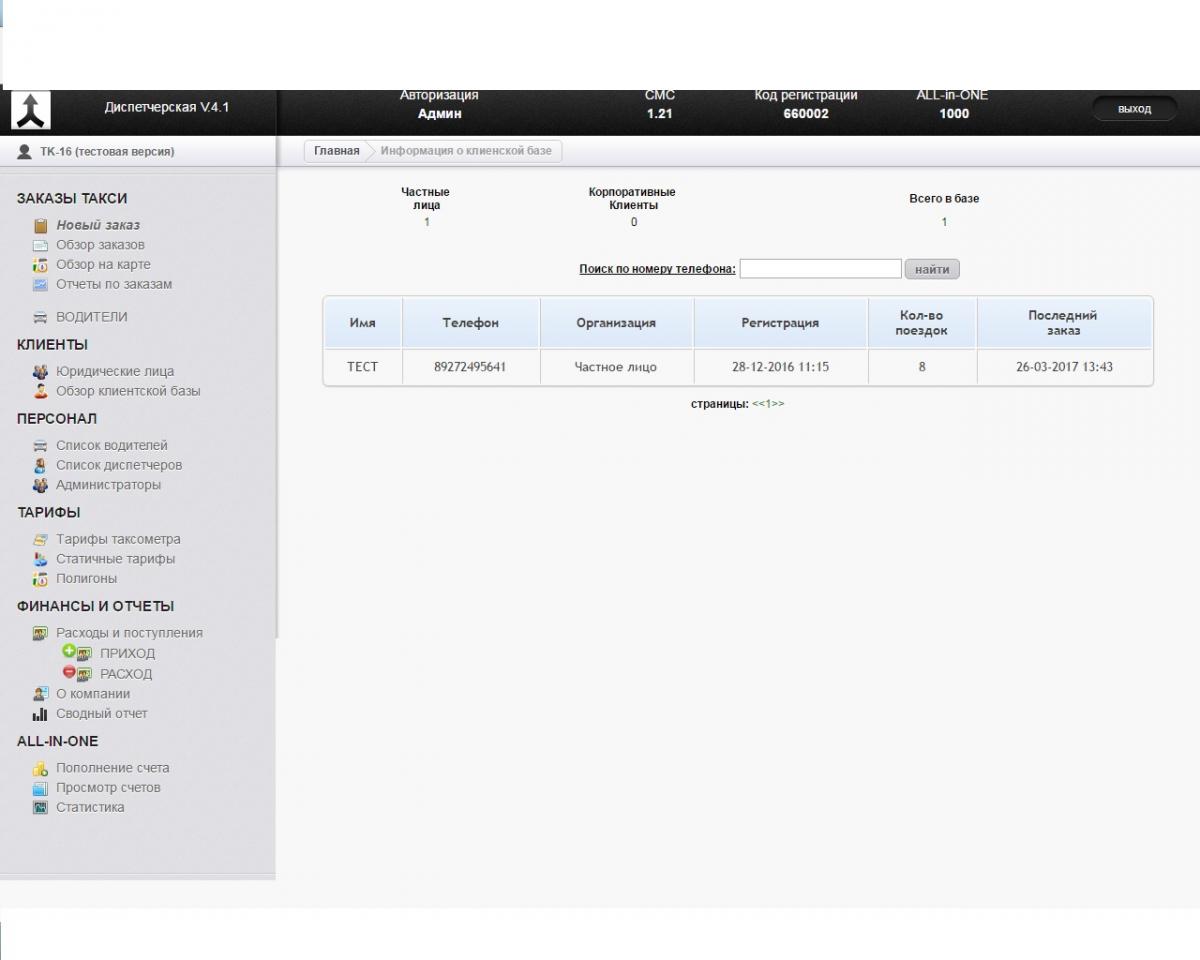This screenshot has width=1200, height=960.
Task: Click the red minus РАСХОД icon
Action: pos(69,672)
